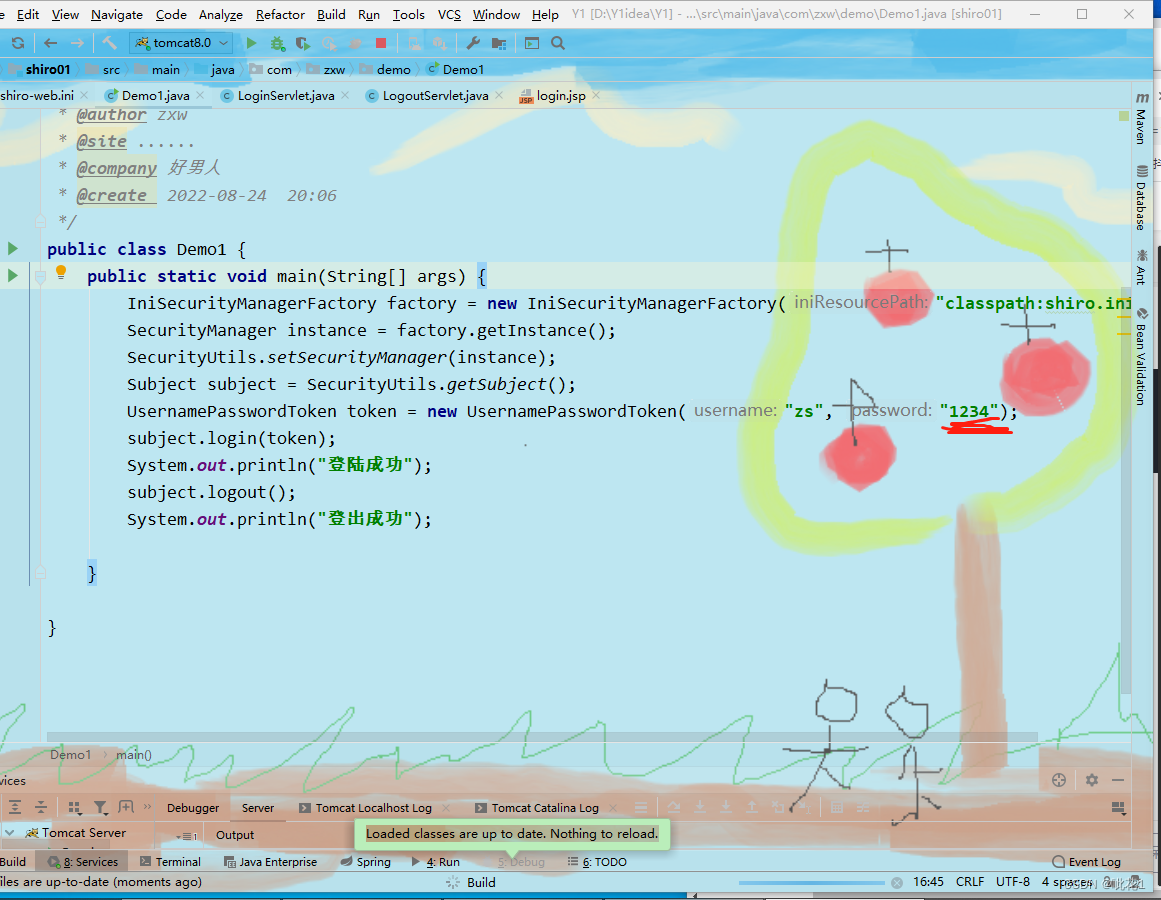Click the Services panel settings gear
The image size is (1161, 900).
pos(1091,779)
